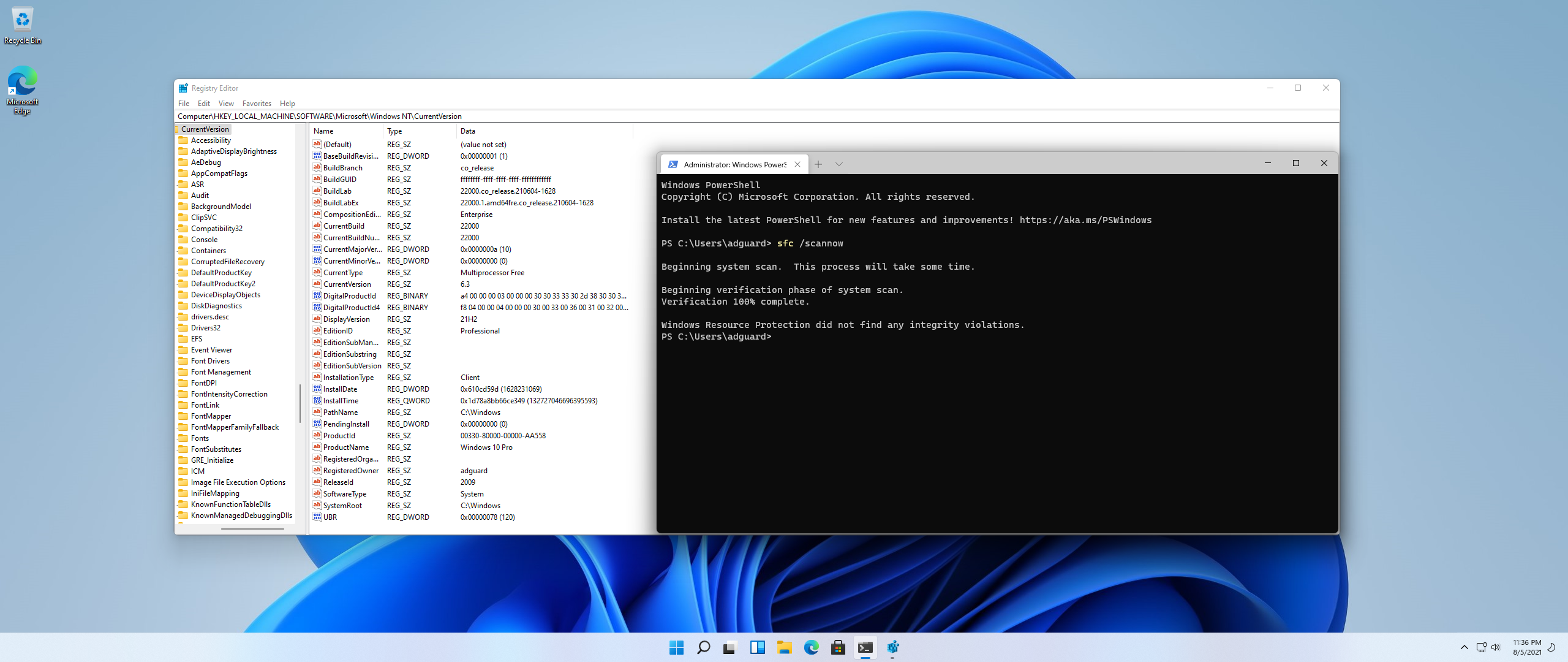The height and width of the screenshot is (662, 1568).
Task: Select the DigitalProductId binary value icon
Action: pos(317,295)
